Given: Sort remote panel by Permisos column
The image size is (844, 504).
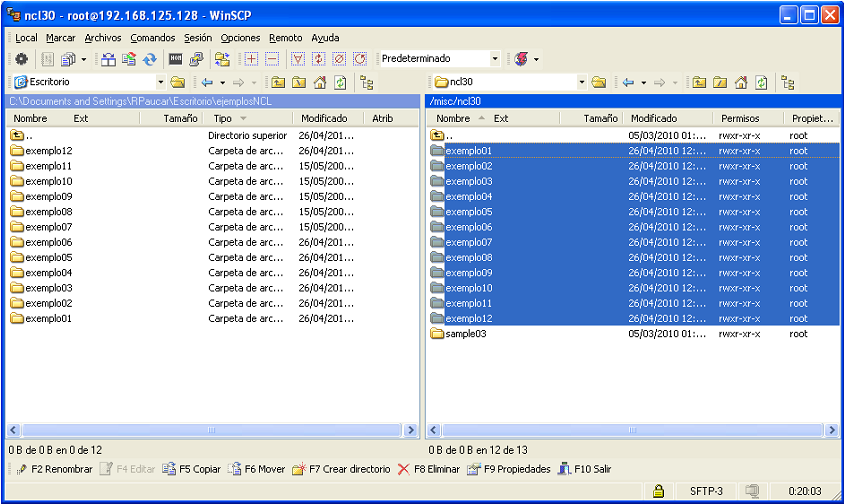Looking at the screenshot, I should pos(740,118).
